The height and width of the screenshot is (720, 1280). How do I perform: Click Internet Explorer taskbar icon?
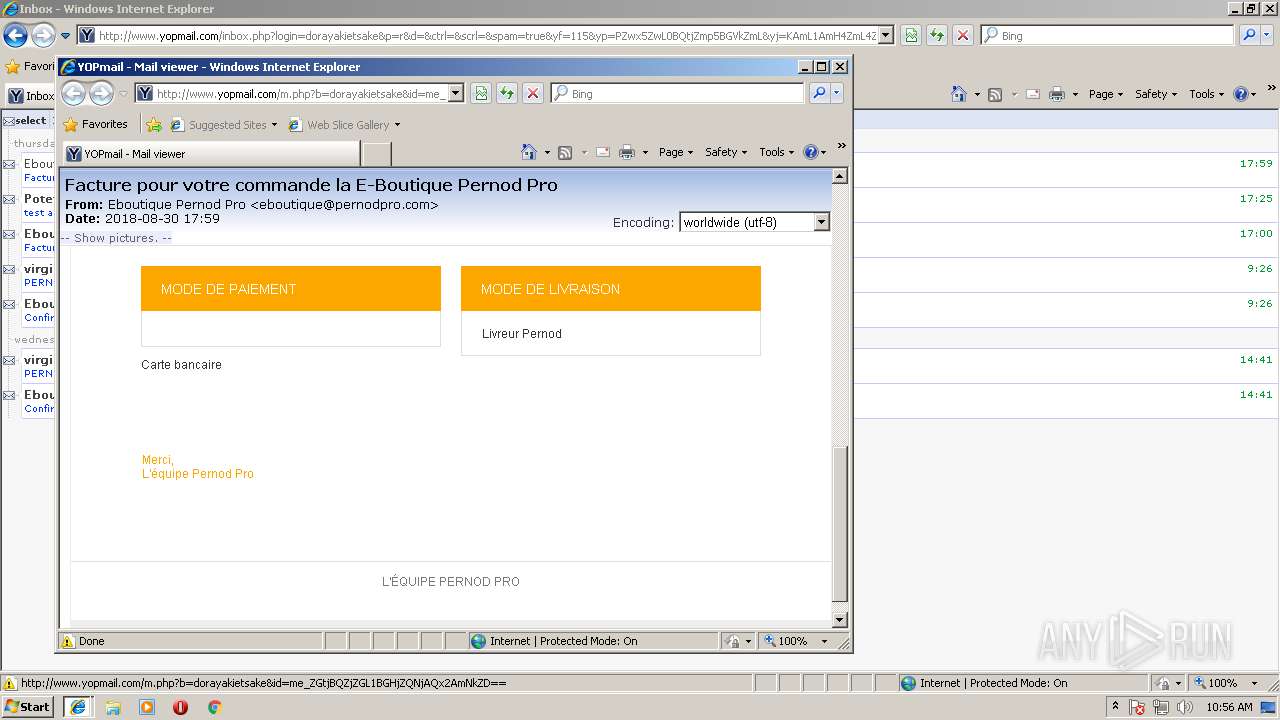click(x=77, y=706)
